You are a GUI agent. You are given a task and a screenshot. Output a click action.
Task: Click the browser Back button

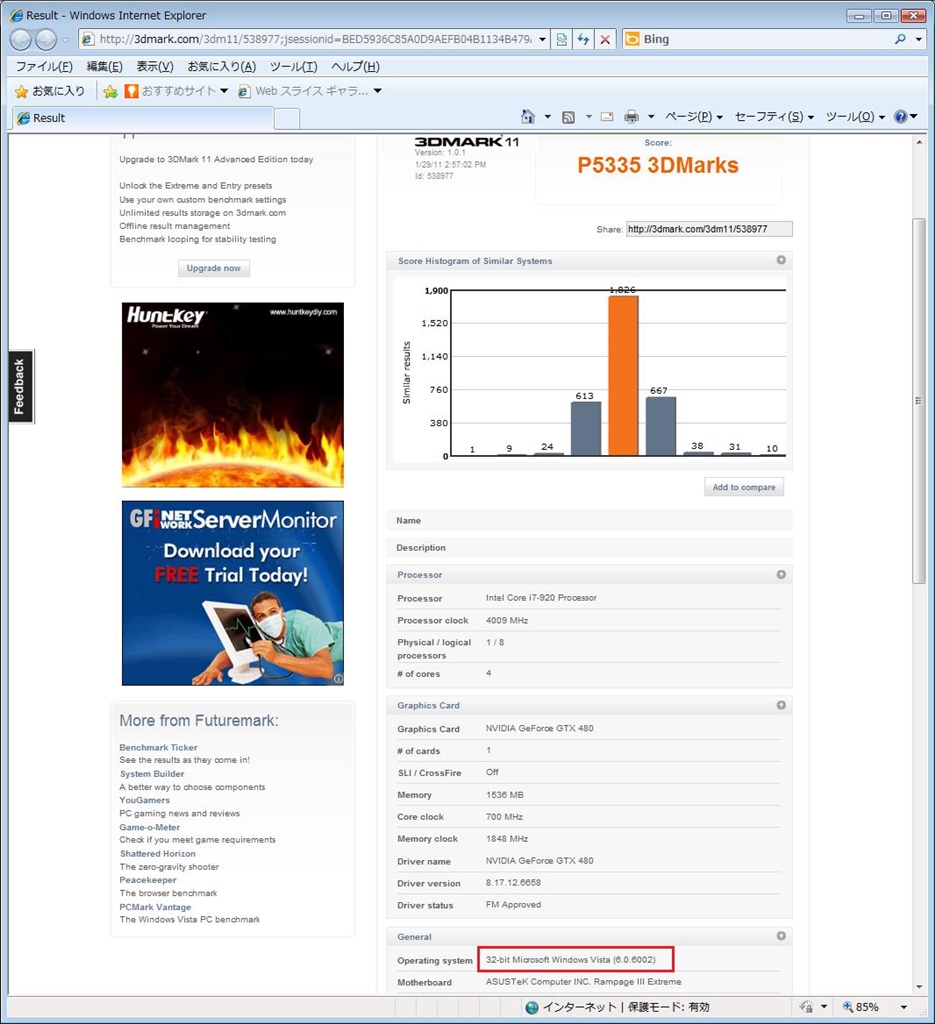(21, 40)
